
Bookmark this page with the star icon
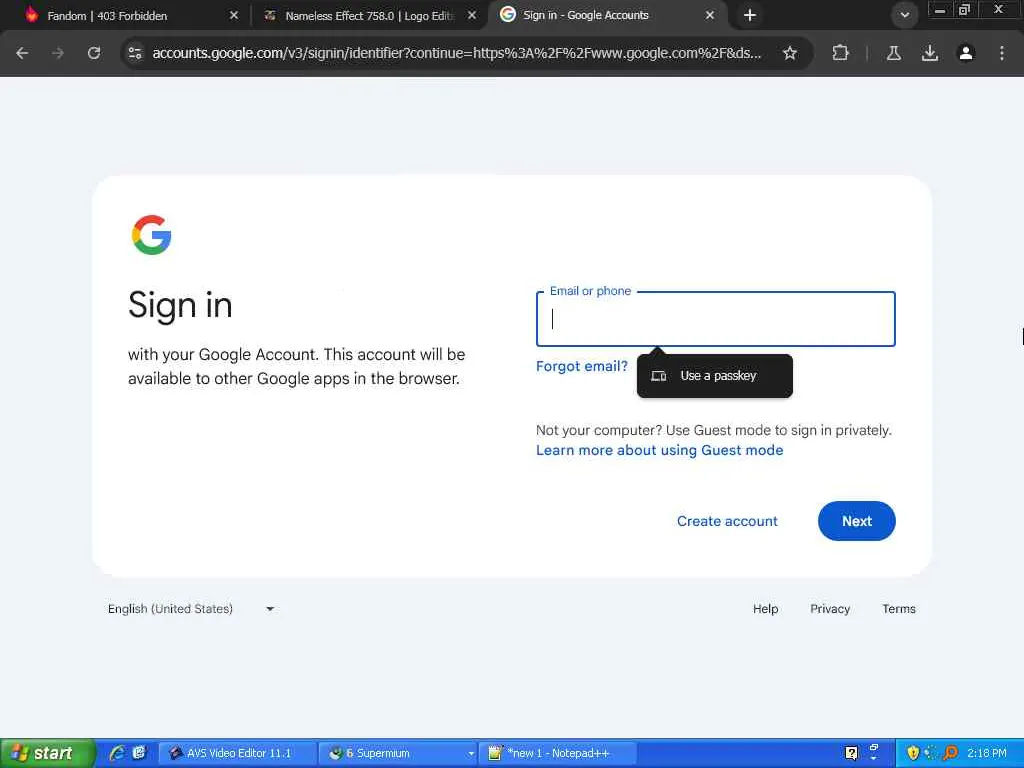(790, 53)
